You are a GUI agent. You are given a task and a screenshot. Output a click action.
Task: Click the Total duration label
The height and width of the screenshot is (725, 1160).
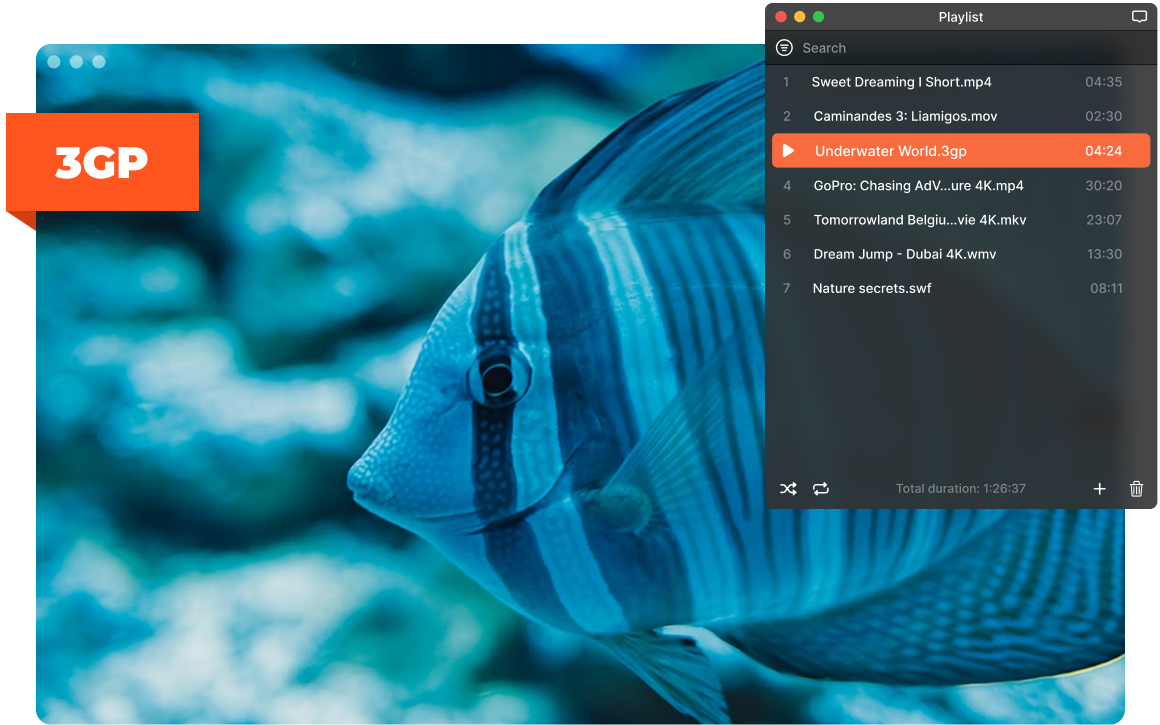coord(960,489)
